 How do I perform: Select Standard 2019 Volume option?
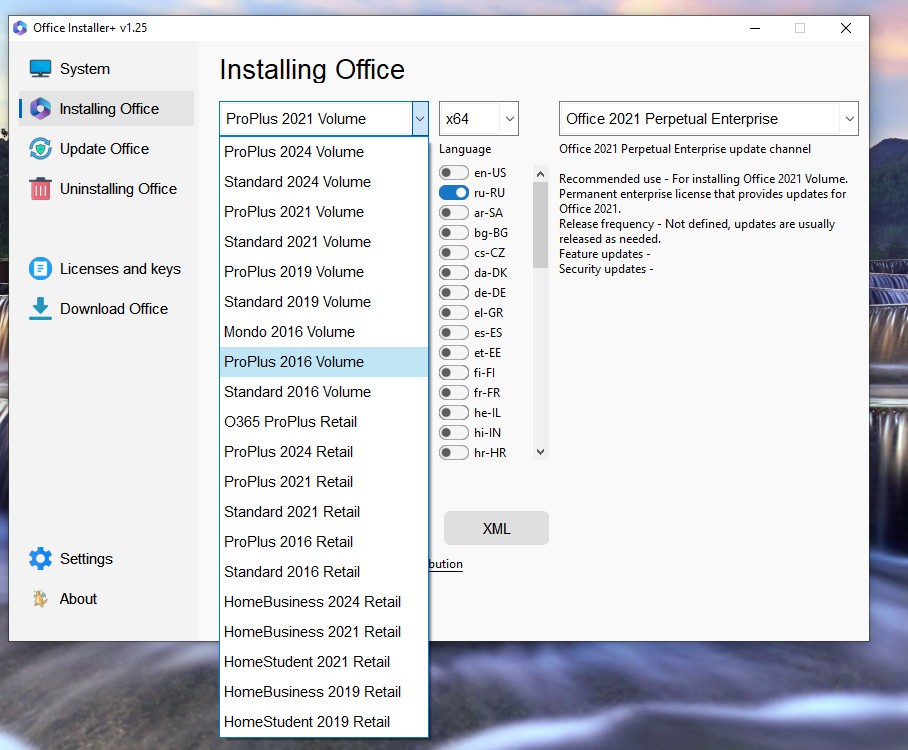coord(324,302)
